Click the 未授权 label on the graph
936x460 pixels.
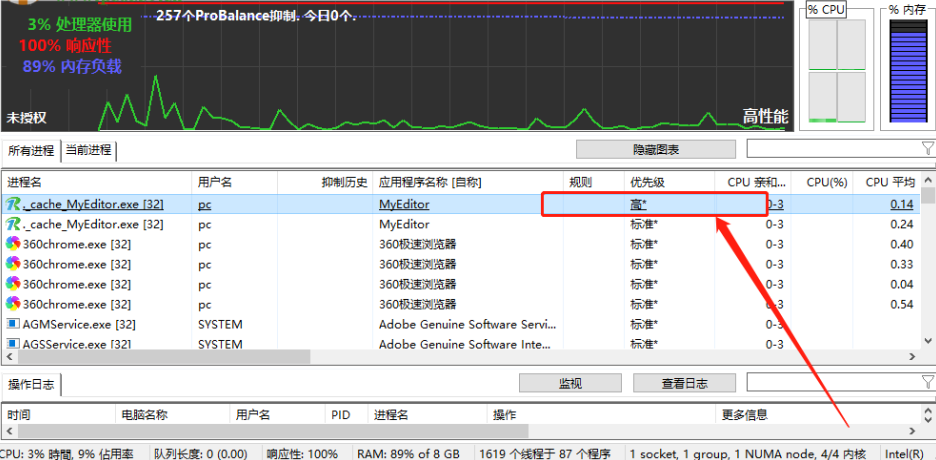pyautogui.click(x=26, y=118)
